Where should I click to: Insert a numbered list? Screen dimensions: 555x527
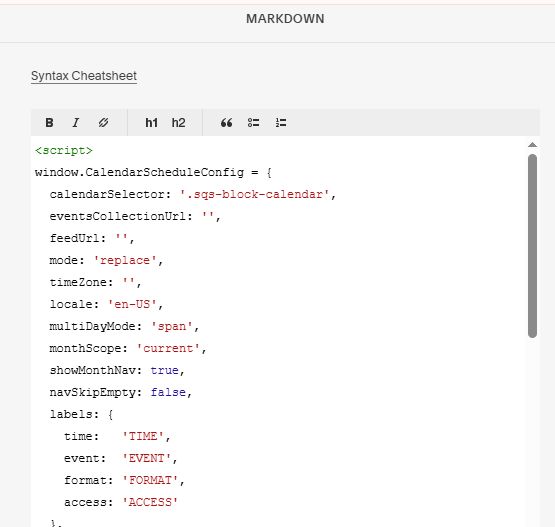[x=281, y=123]
